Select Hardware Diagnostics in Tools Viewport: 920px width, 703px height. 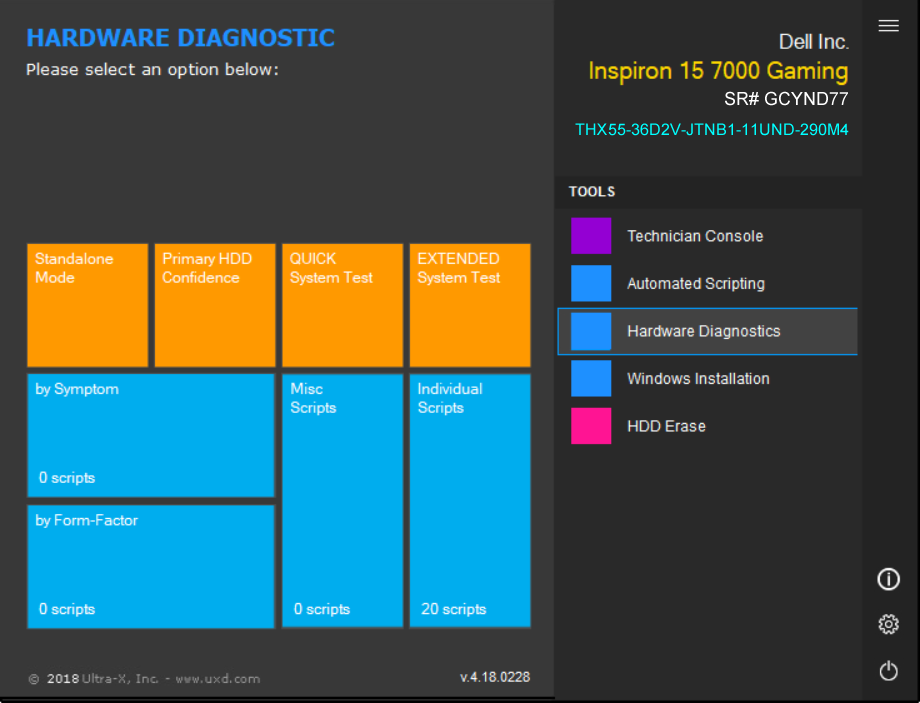coord(708,331)
